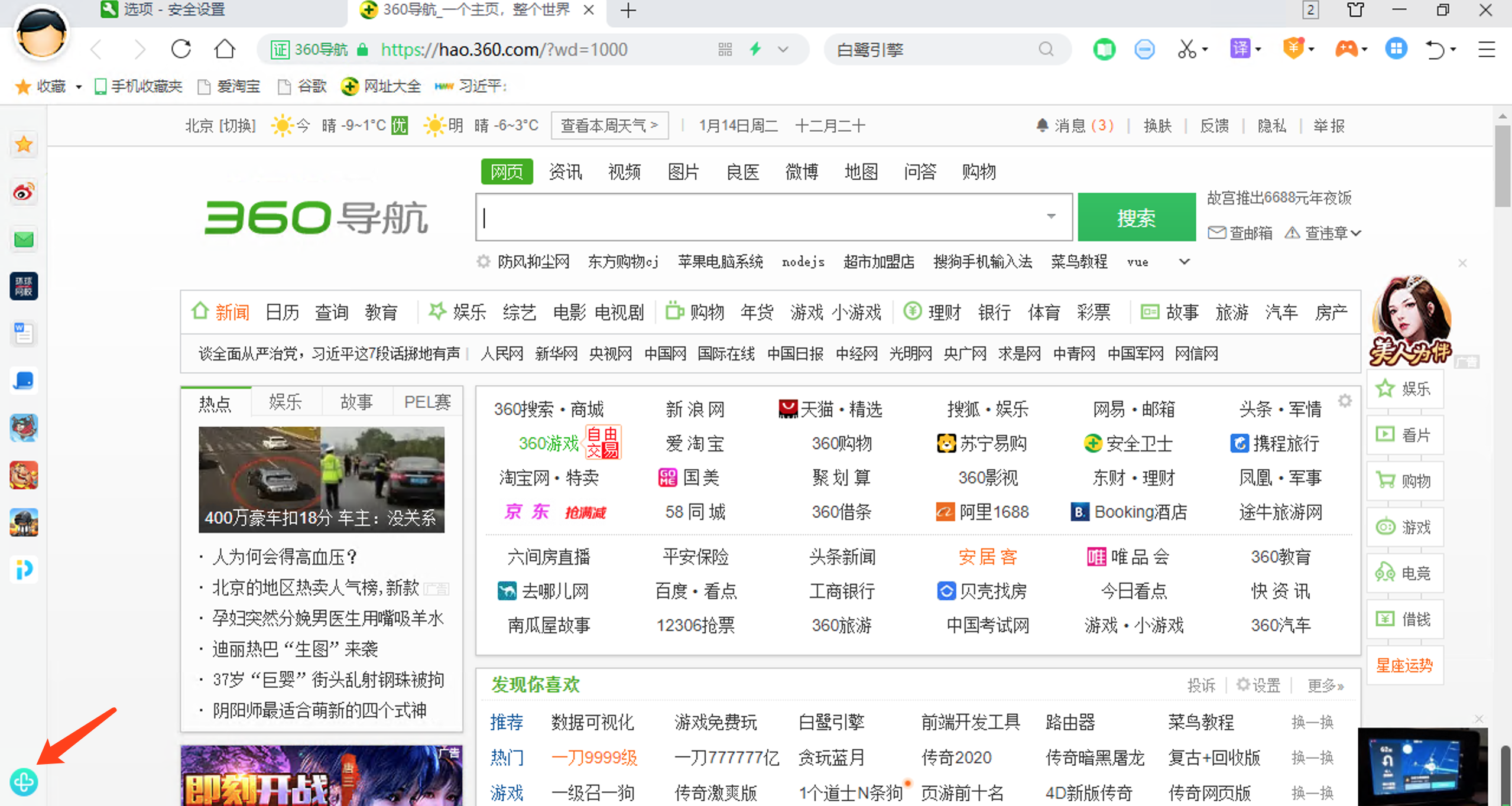Screen dimensions: 1512x806
Task: Open the blue grid apps toolbar icon
Action: (1396, 49)
